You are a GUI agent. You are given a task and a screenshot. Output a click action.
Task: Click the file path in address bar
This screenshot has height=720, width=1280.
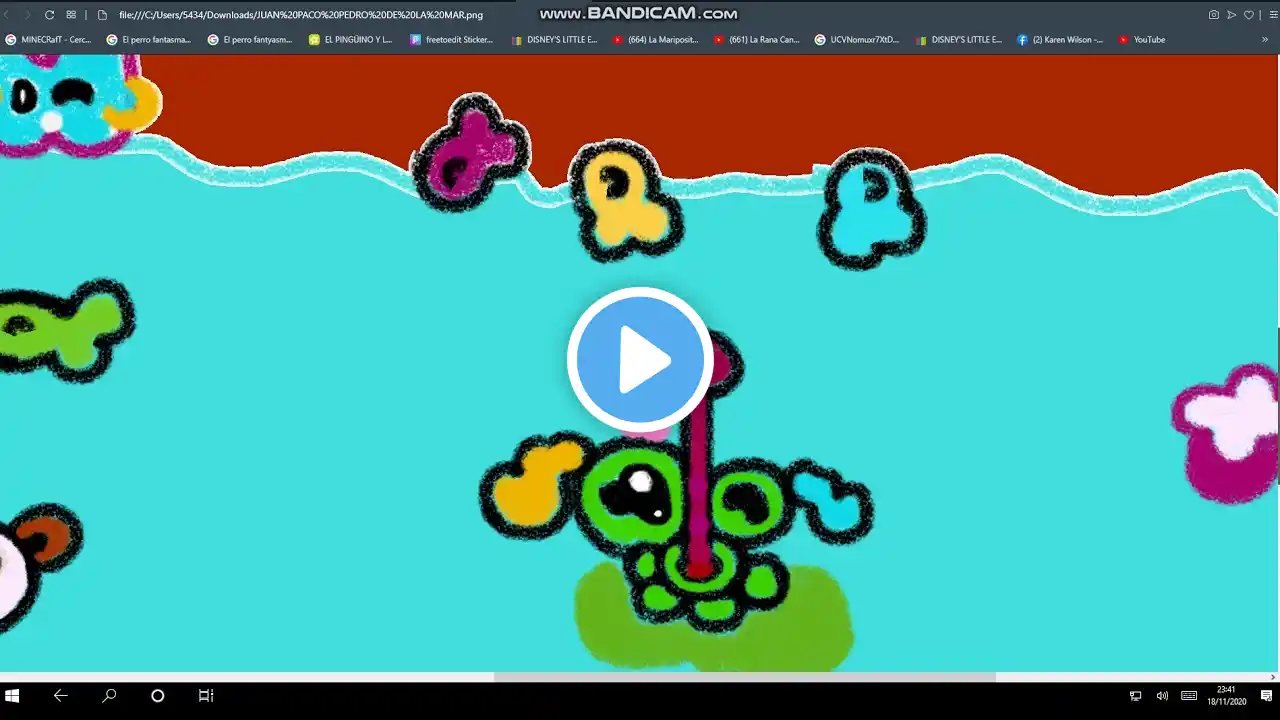click(300, 15)
